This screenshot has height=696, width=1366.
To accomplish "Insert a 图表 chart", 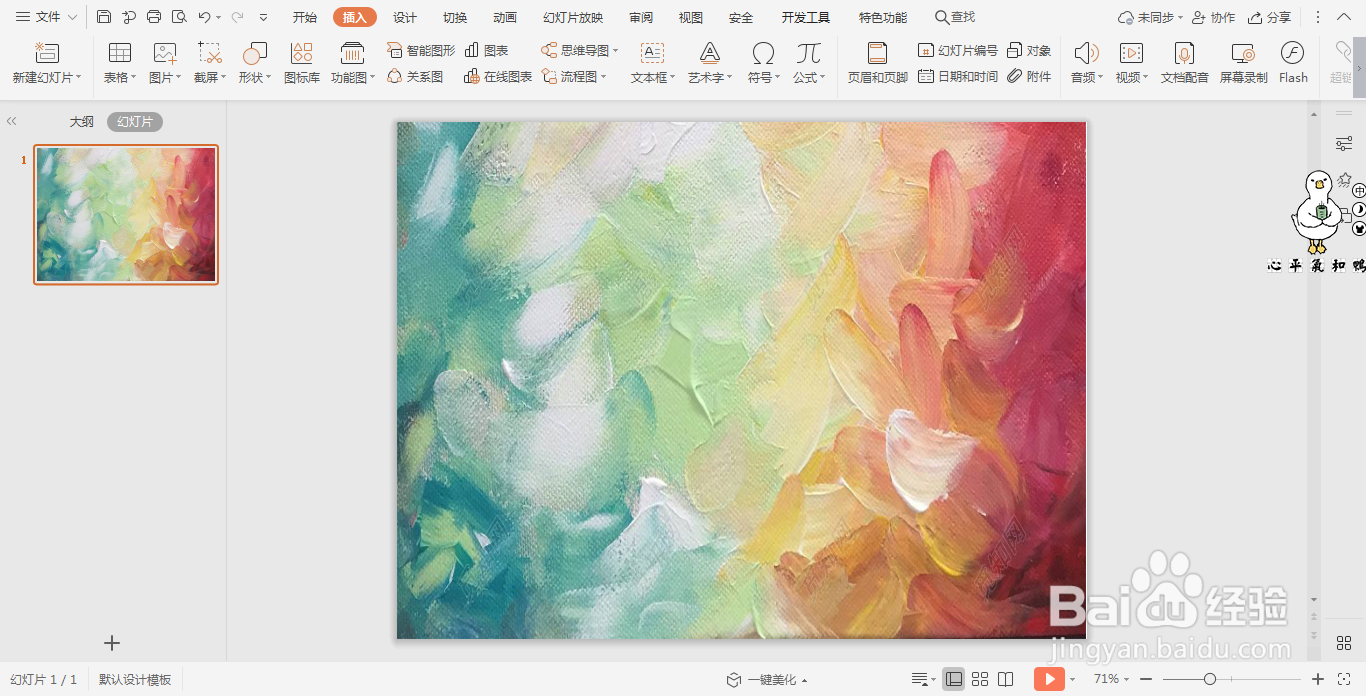I will tap(487, 50).
